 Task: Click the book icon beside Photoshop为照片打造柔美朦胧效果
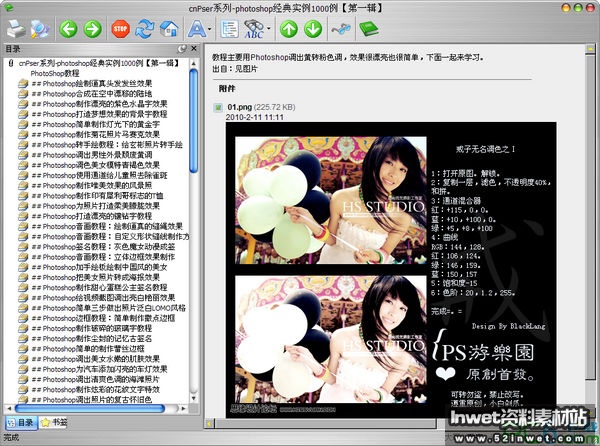click(x=23, y=206)
